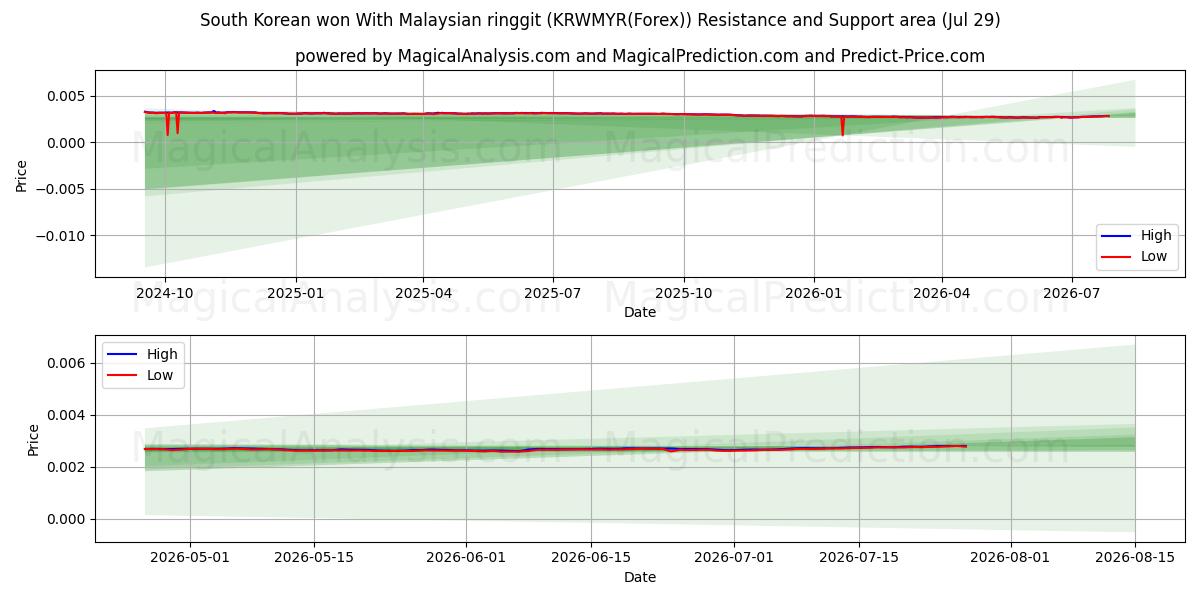Click the '2025-01' tick label on the top chart
1200x600 pixels.
coord(296,294)
